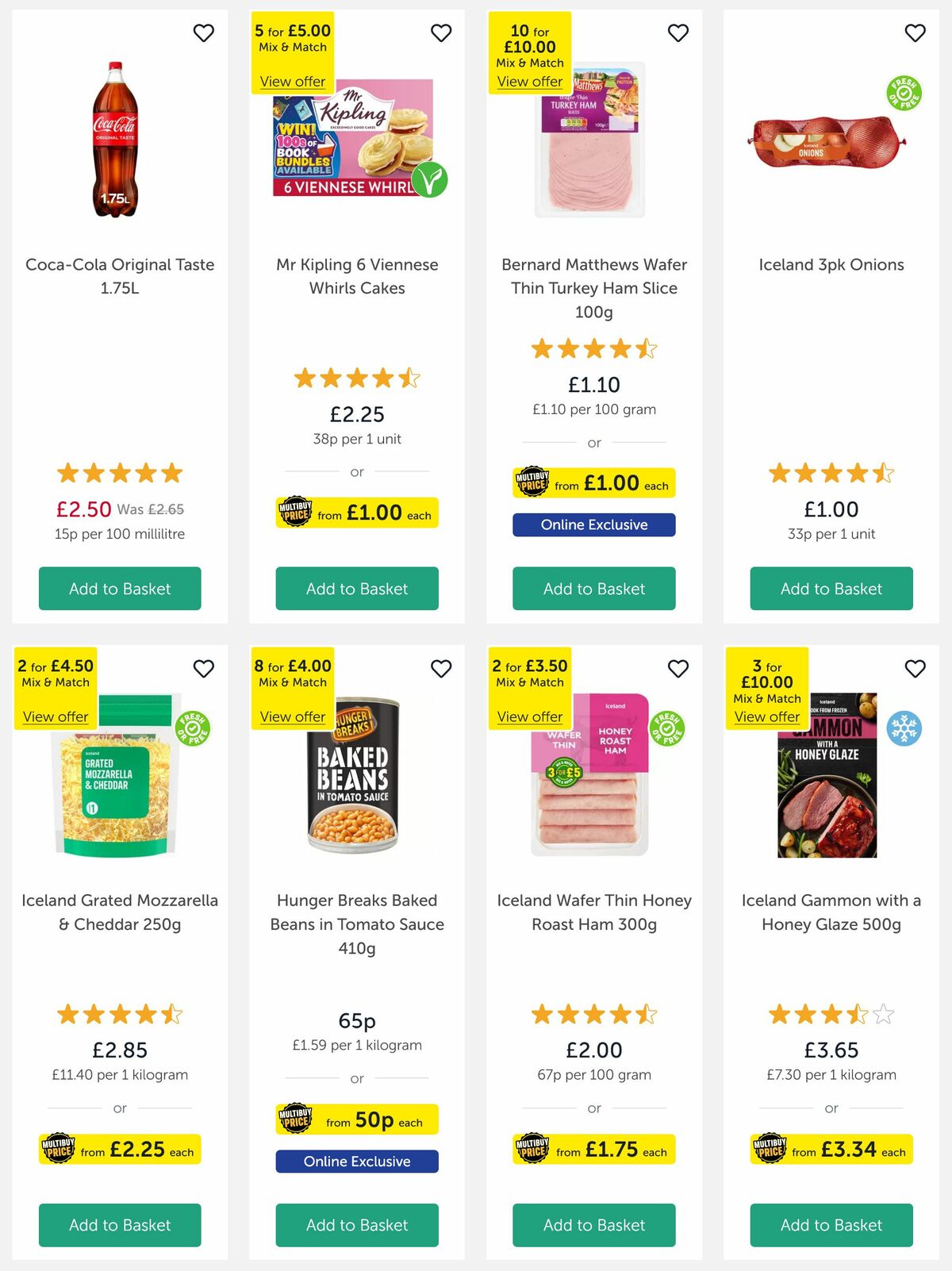This screenshot has height=1271, width=952.
Task: Favourite the Bernard Matthews Turkey Ham slices
Action: point(678,33)
